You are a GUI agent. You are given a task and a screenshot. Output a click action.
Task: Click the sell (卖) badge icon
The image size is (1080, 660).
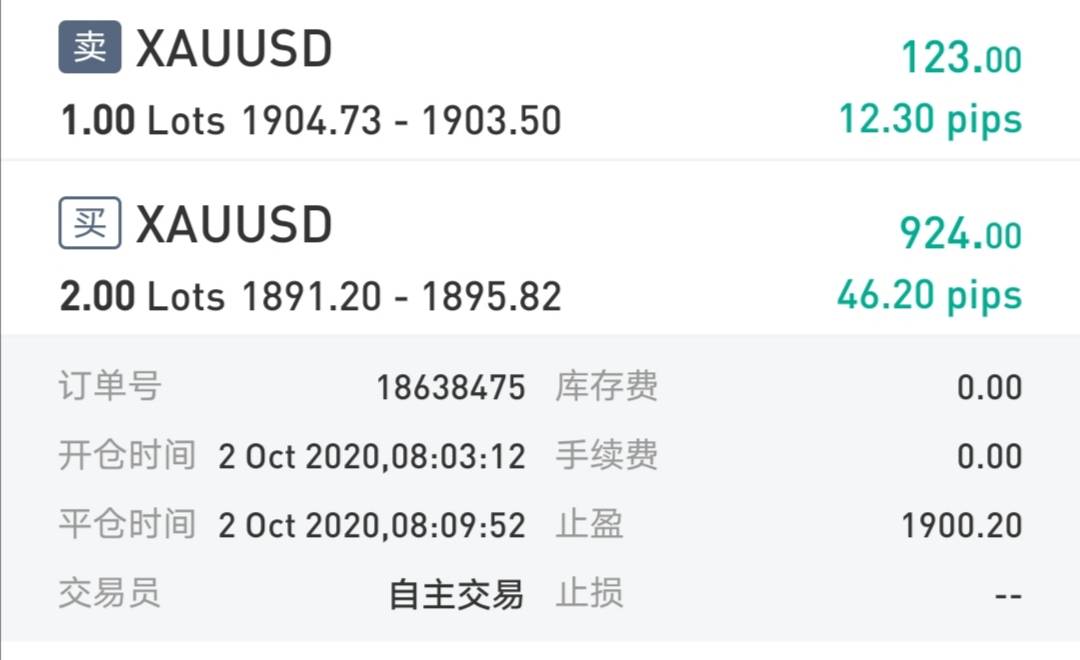90,49
